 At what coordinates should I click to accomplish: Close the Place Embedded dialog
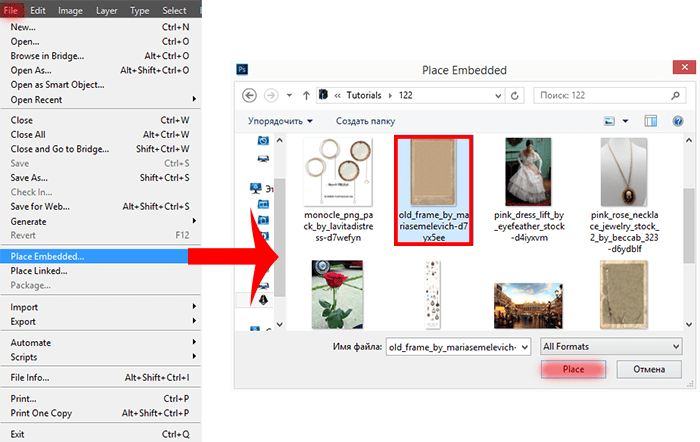click(684, 67)
